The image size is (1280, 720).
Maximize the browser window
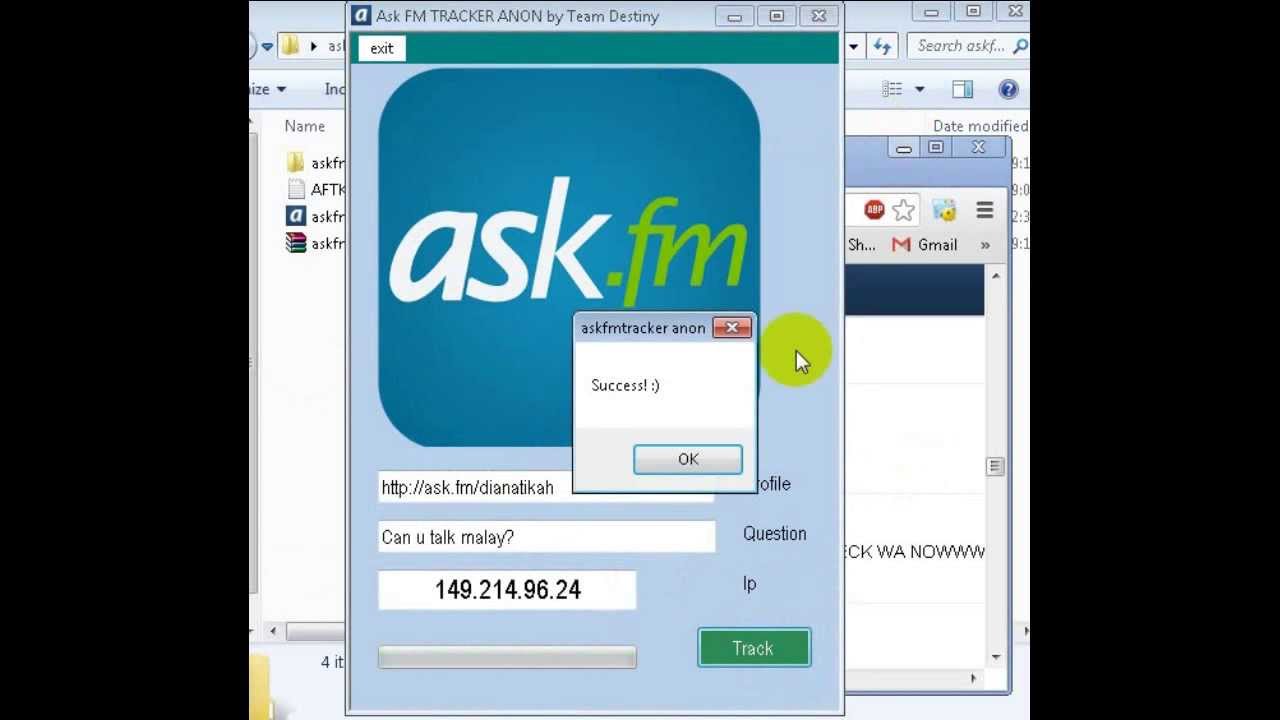tap(936, 148)
